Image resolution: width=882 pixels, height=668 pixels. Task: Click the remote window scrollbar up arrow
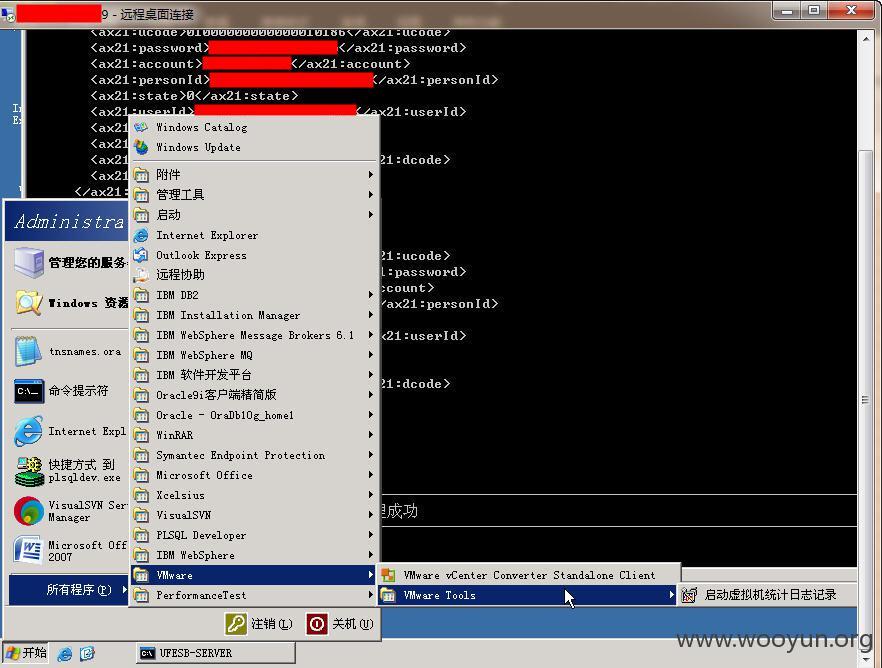pos(866,39)
